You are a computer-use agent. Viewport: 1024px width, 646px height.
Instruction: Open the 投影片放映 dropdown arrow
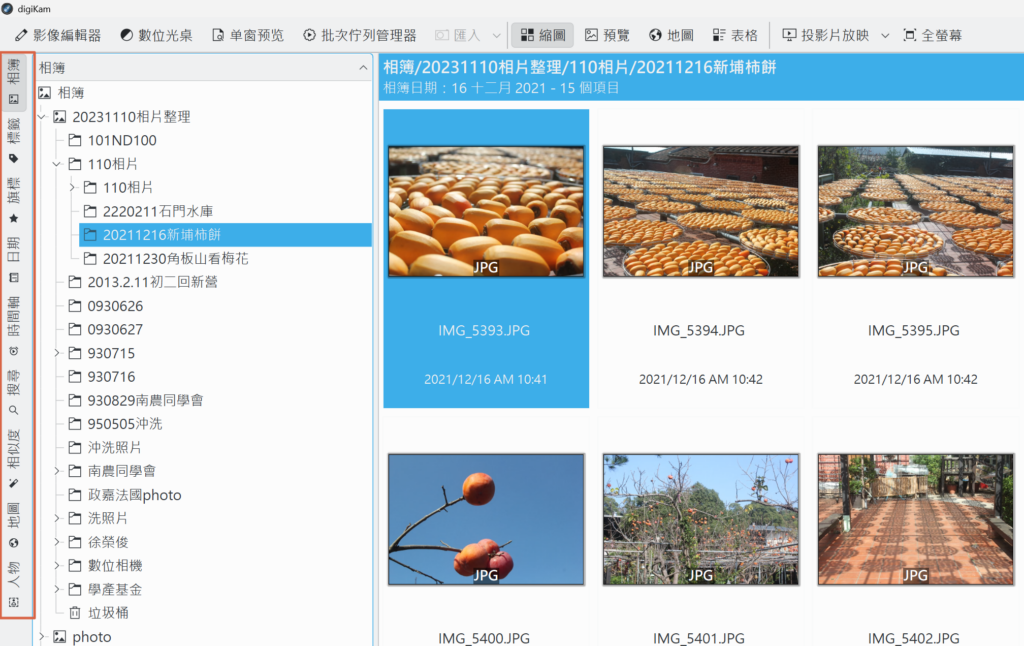885,35
